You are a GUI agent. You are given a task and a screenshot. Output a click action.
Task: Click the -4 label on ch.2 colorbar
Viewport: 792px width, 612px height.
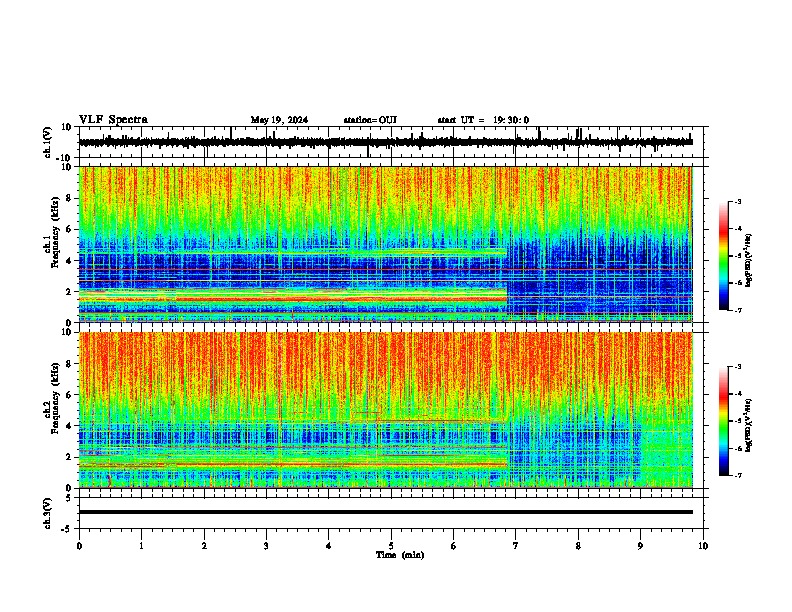738,393
